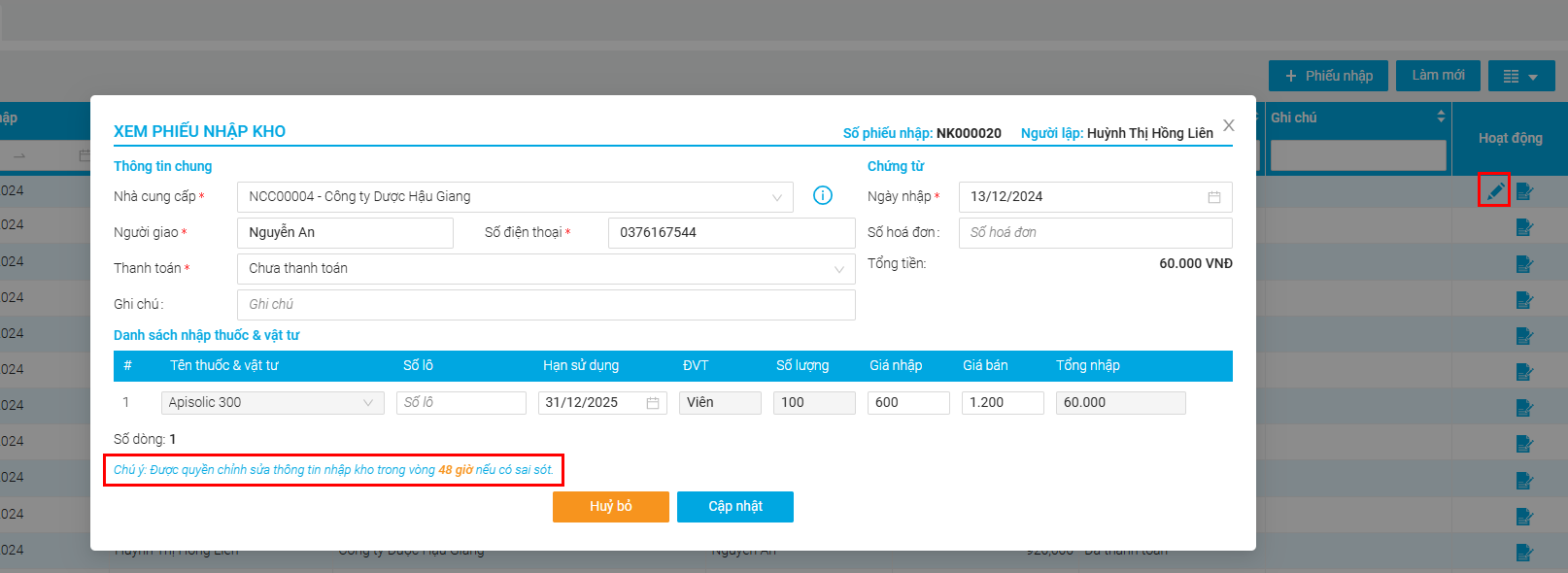Image resolution: width=1568 pixels, height=573 pixels.
Task: Click the plus icon on the Phiếu nhập button
Action: point(1291,76)
